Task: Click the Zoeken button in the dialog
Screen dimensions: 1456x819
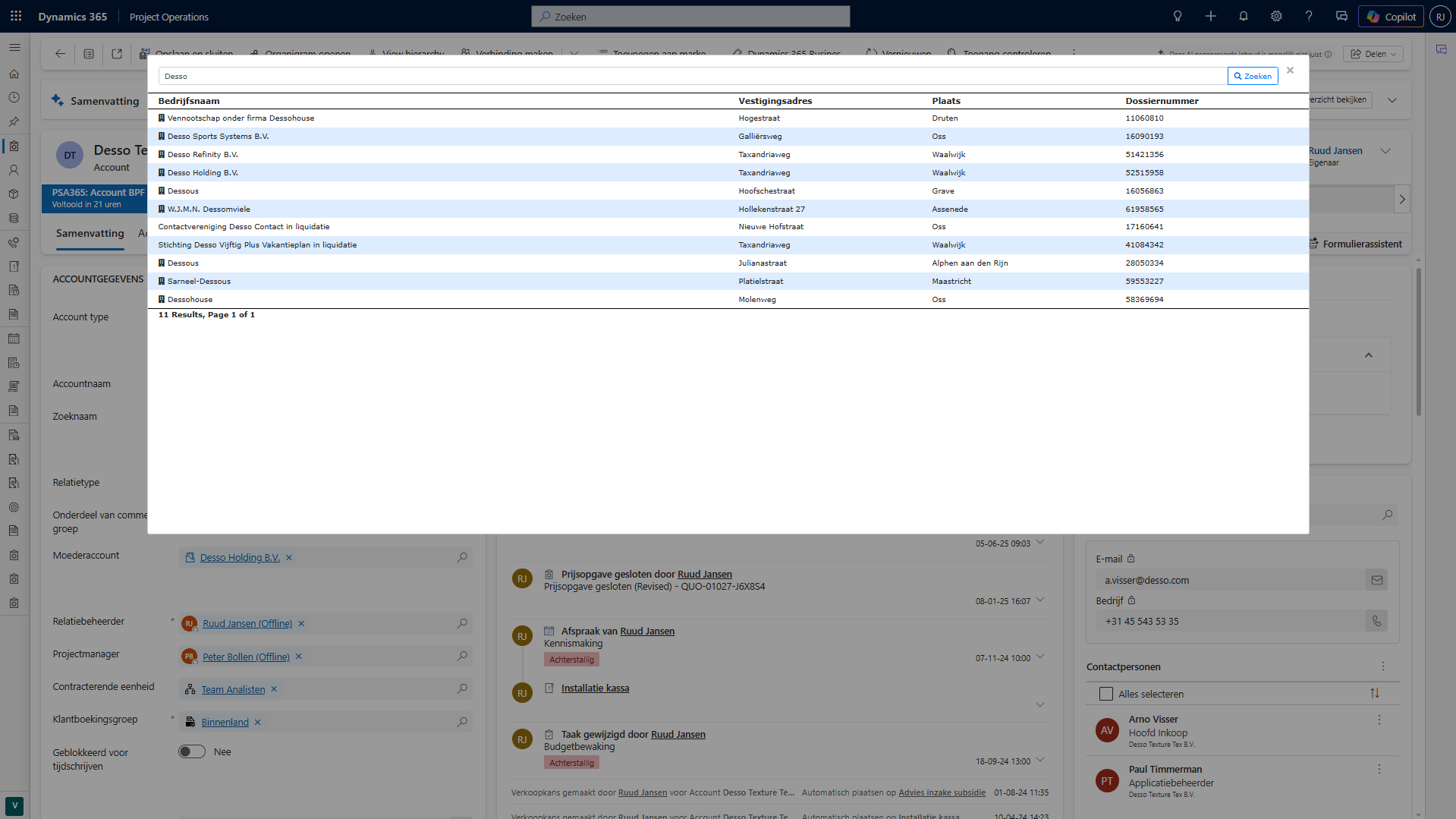Action: coord(1252,76)
